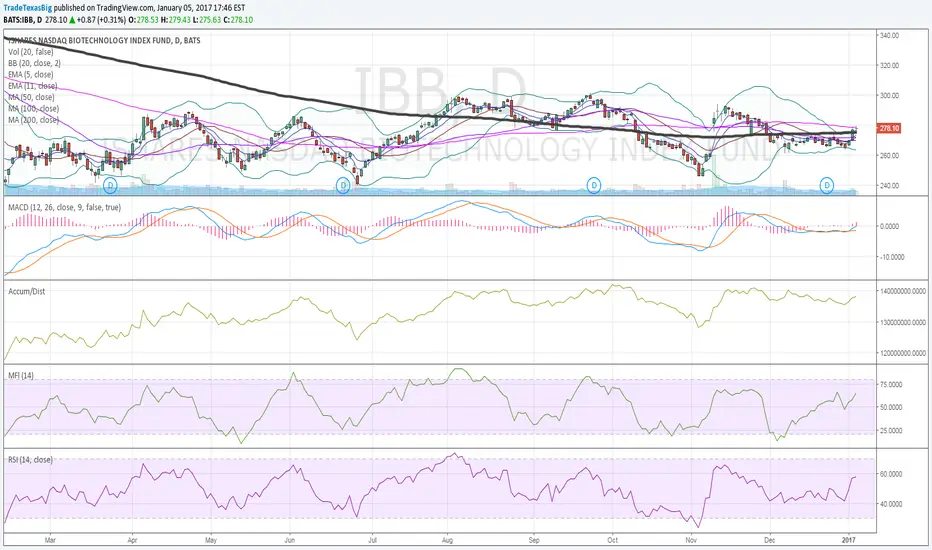Select the MA (50, close) indicator label

[31, 97]
